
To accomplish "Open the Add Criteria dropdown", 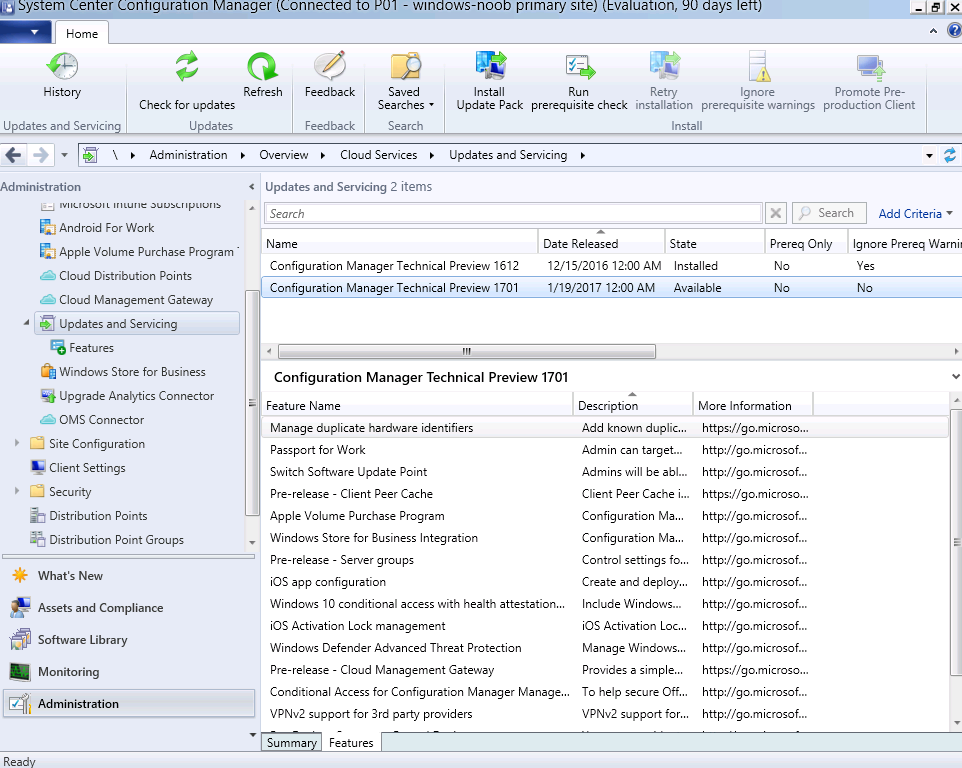I will point(915,213).
